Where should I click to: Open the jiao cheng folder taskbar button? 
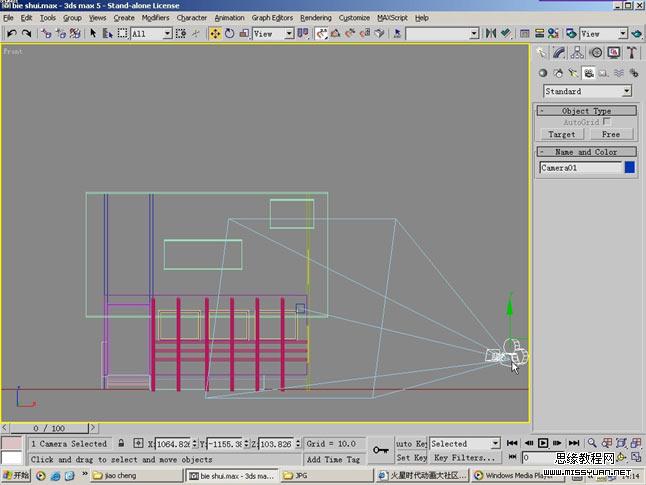tap(136, 476)
